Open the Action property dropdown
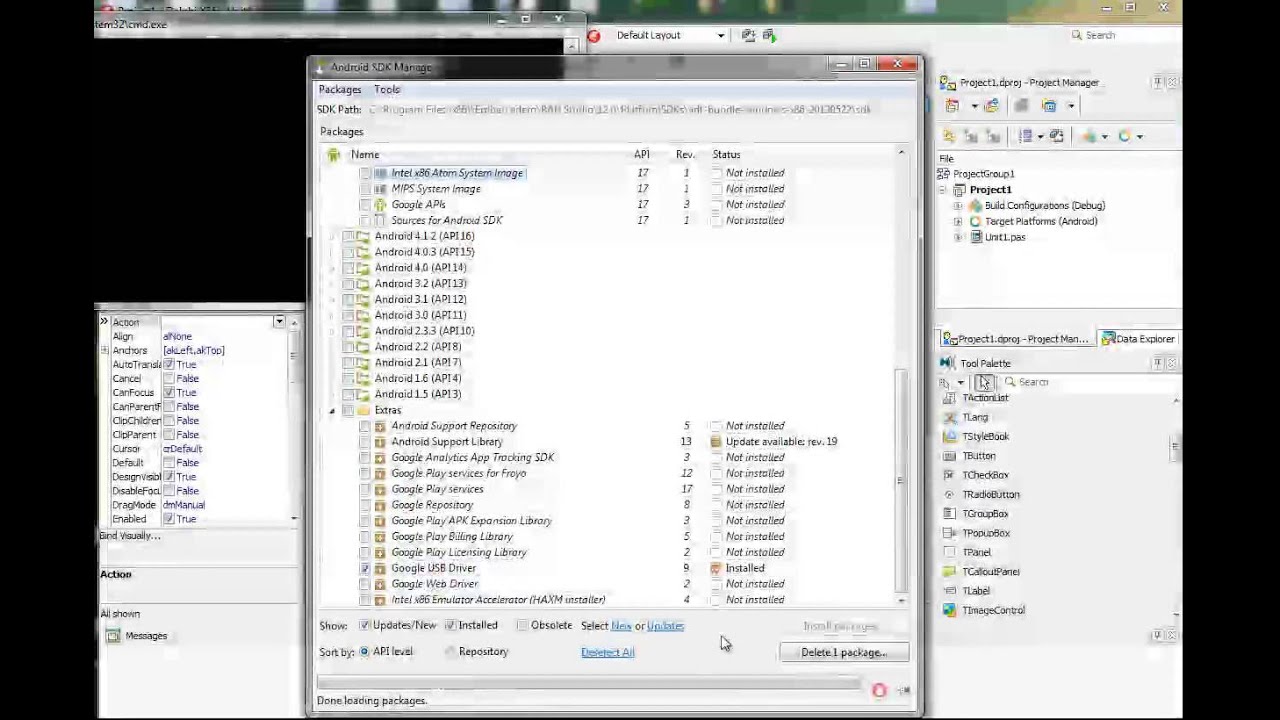This screenshot has height=720, width=1280. pos(279,322)
